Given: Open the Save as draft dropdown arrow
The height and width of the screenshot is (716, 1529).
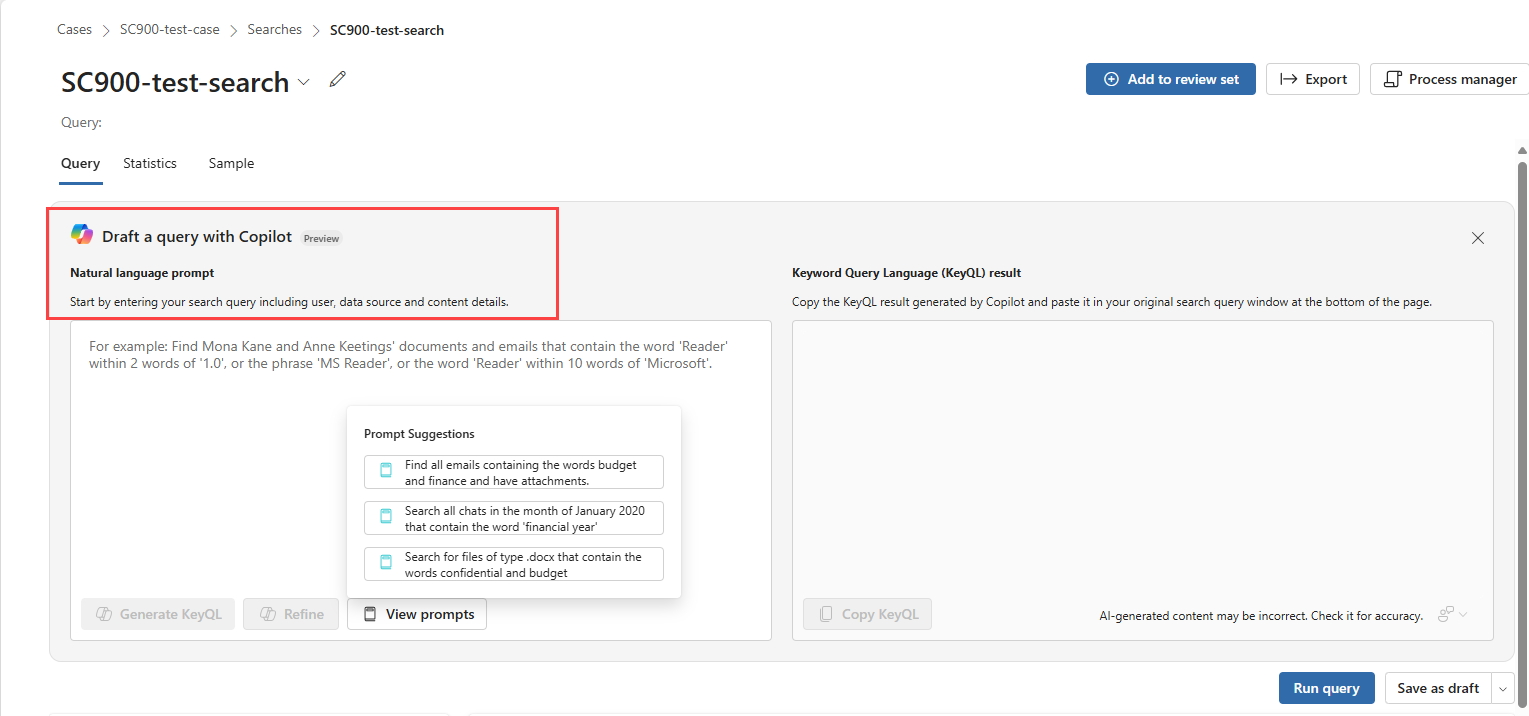Looking at the screenshot, I should pos(1502,688).
